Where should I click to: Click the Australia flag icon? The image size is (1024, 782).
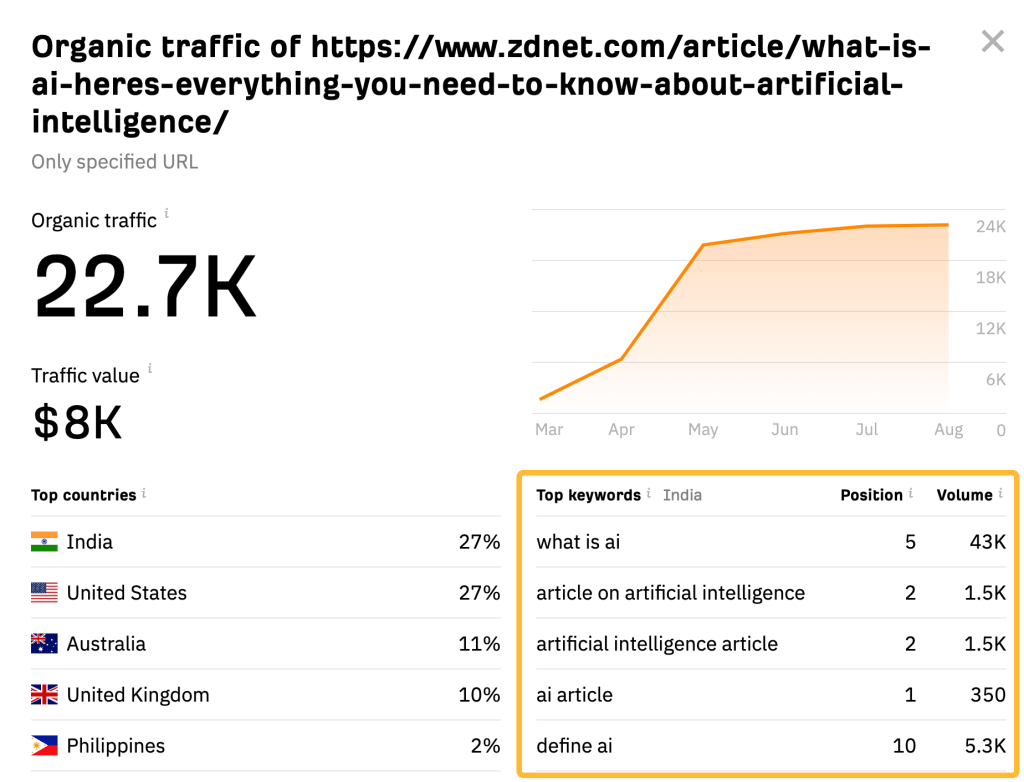(43, 643)
